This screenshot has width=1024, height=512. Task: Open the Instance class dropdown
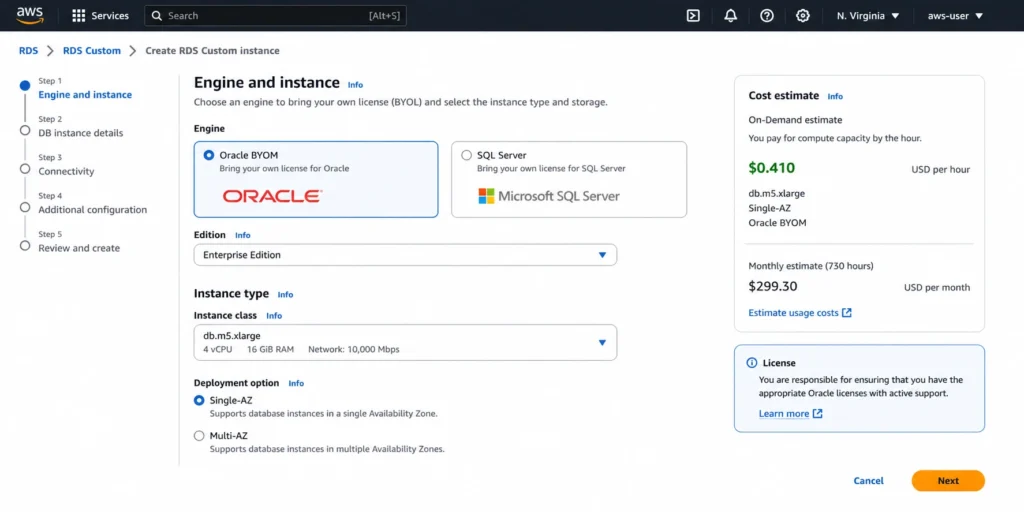[406, 342]
